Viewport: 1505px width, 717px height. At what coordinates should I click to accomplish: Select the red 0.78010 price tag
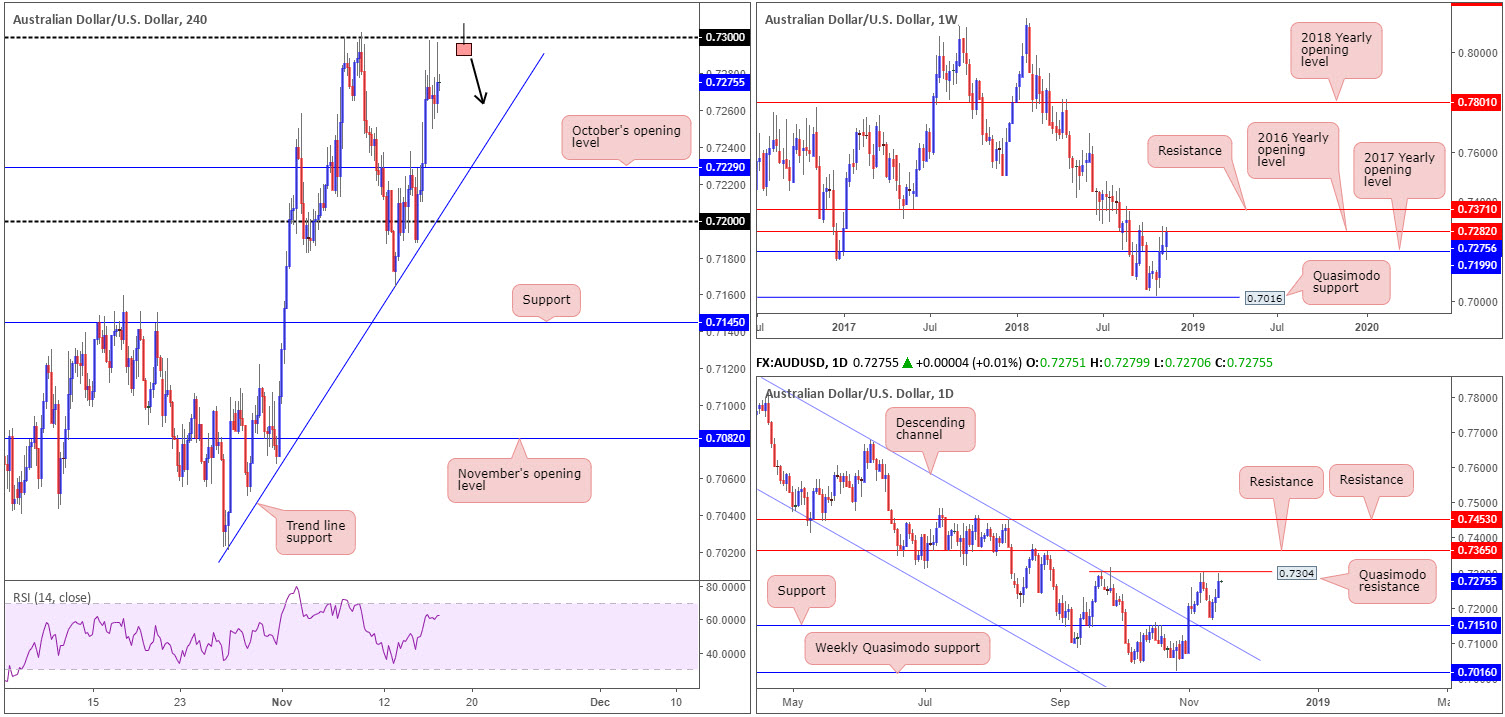click(x=1477, y=102)
